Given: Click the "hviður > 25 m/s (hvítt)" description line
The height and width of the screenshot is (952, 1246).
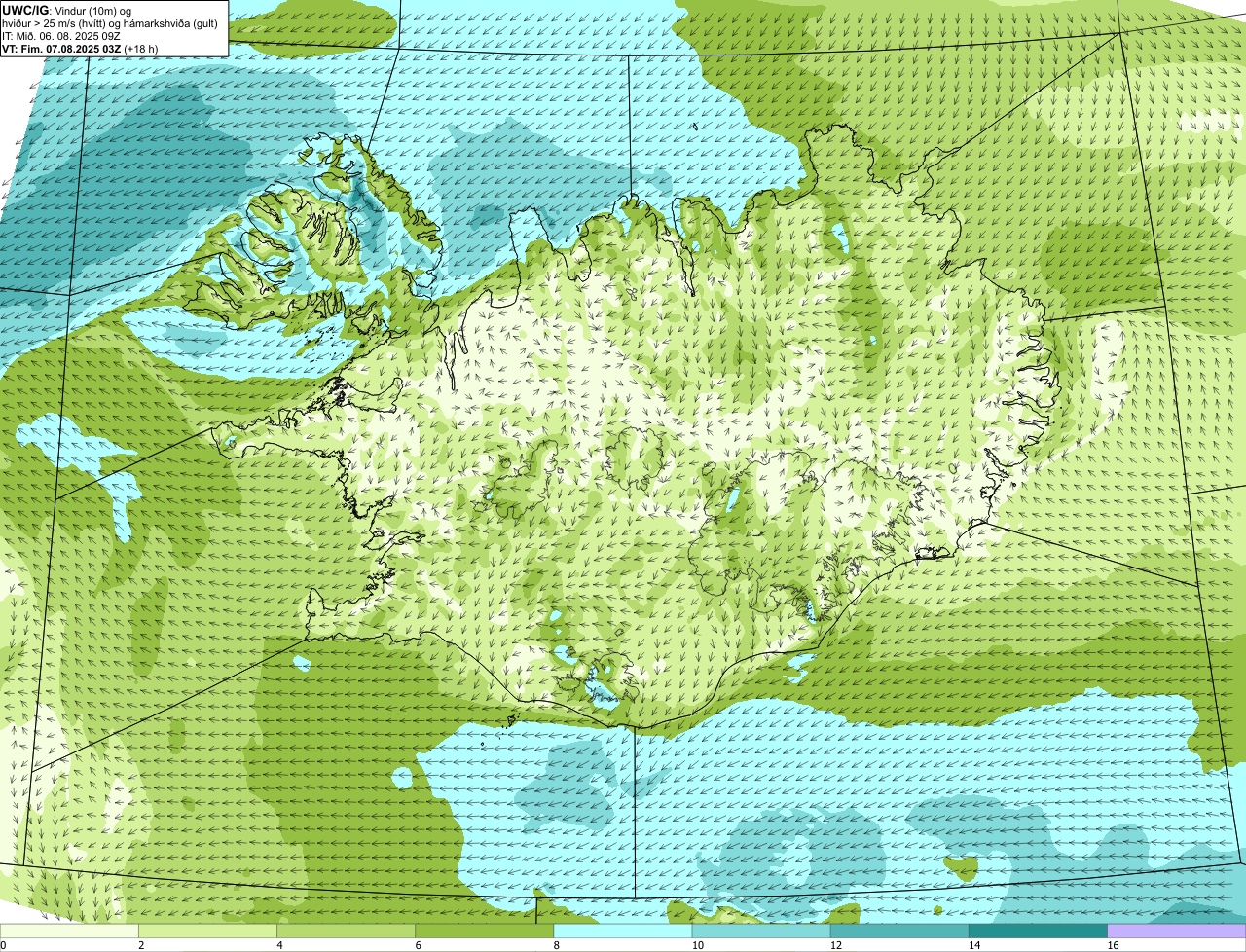Looking at the screenshot, I should click(111, 23).
